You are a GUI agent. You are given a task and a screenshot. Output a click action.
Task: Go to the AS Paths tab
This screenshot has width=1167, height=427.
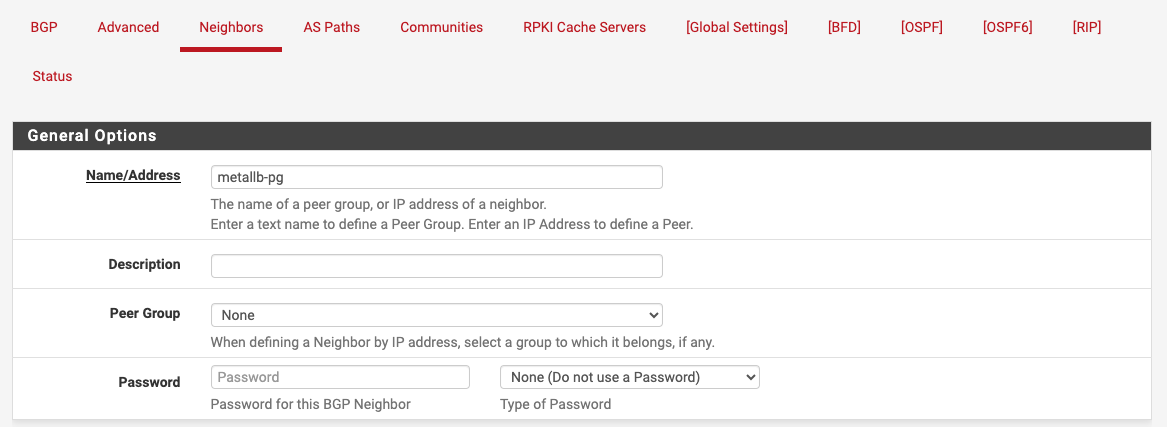332,27
